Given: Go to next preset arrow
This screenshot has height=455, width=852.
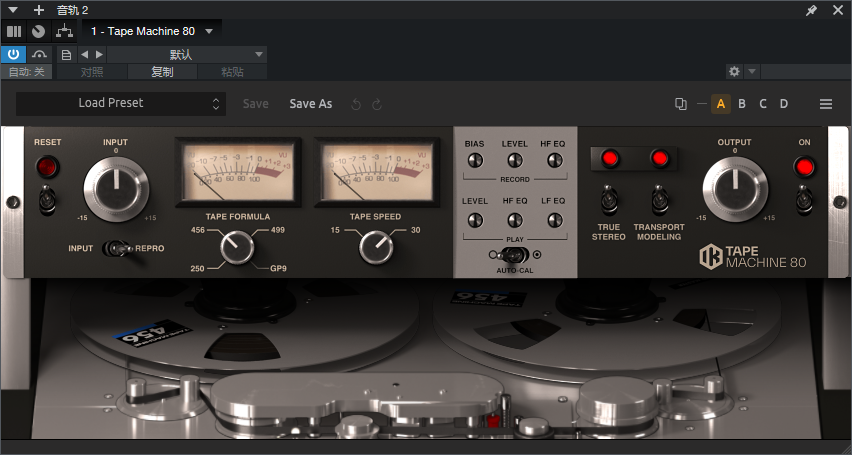Looking at the screenshot, I should point(99,54).
